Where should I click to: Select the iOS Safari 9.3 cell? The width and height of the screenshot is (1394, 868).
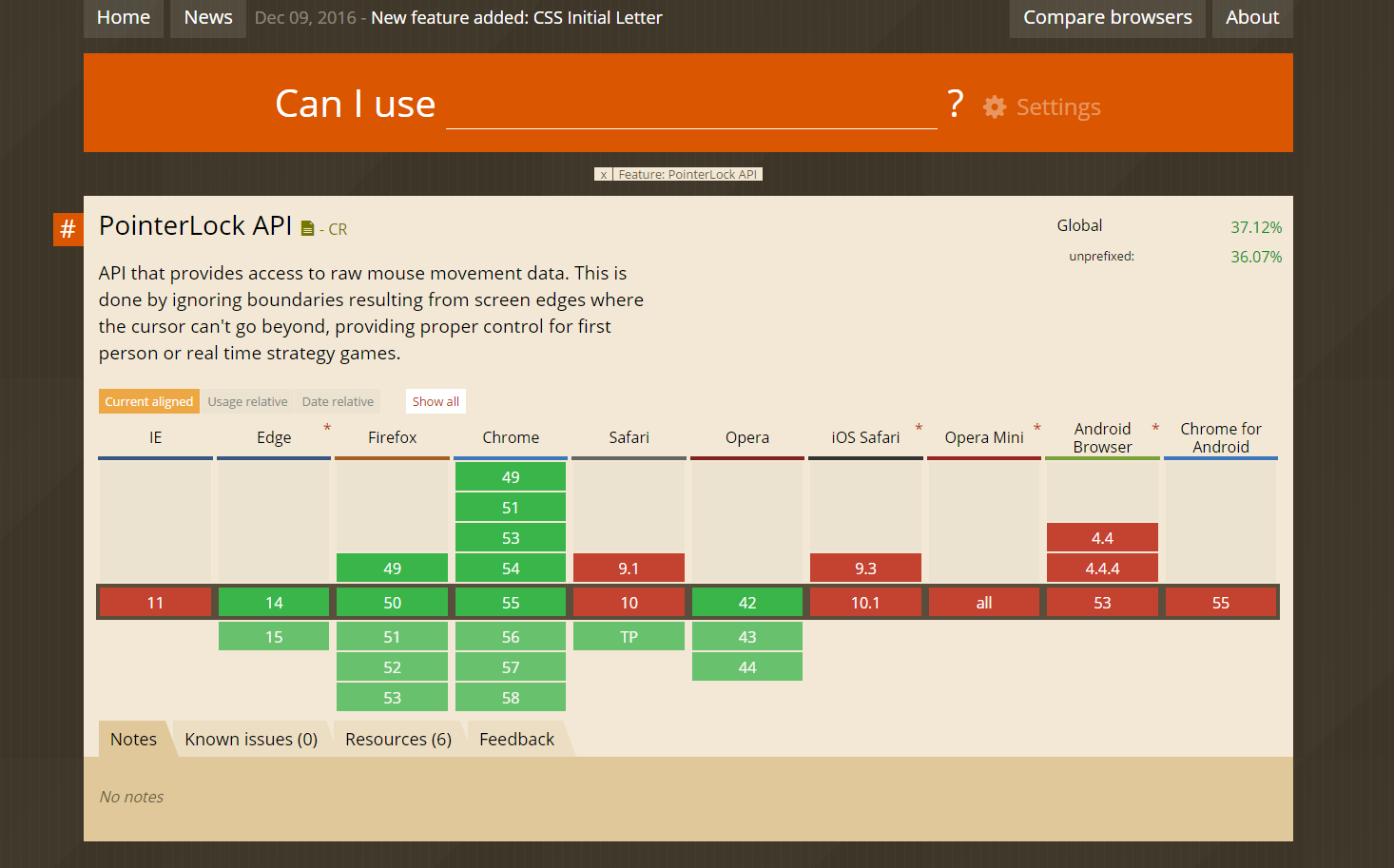(x=865, y=568)
